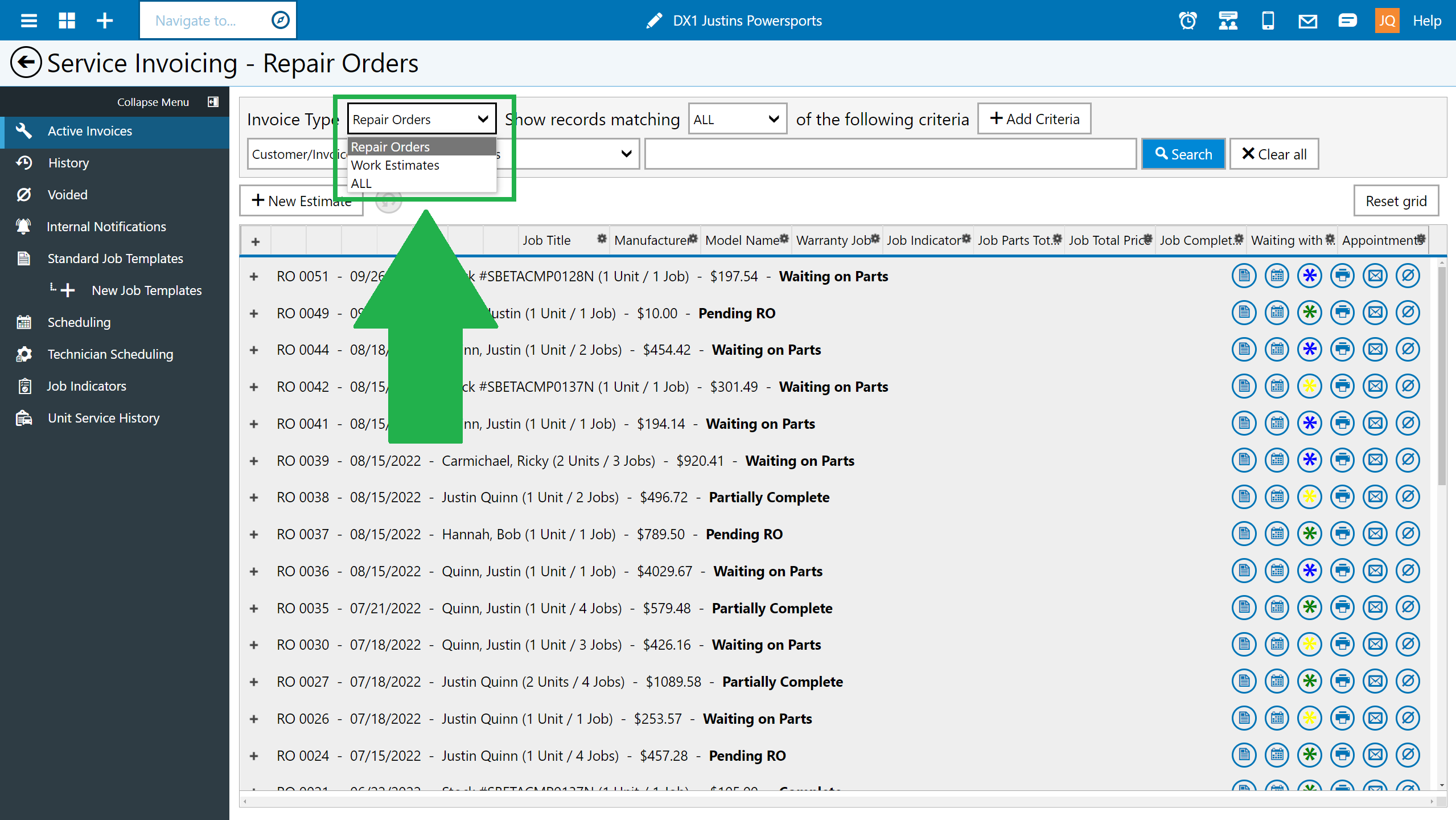The image size is (1456, 820).
Task: Click into the search criteria text field
Action: pos(890,154)
